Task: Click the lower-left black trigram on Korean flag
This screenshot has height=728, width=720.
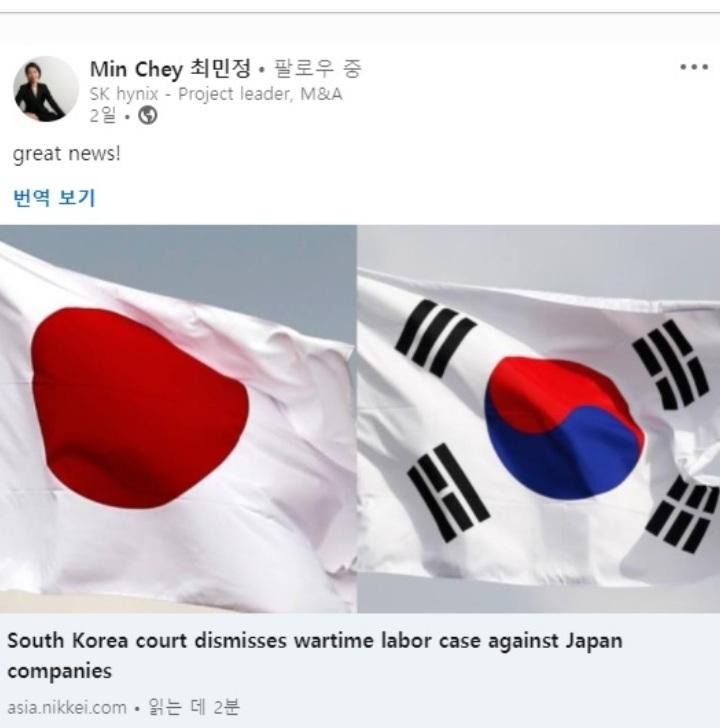Action: pyautogui.click(x=448, y=493)
